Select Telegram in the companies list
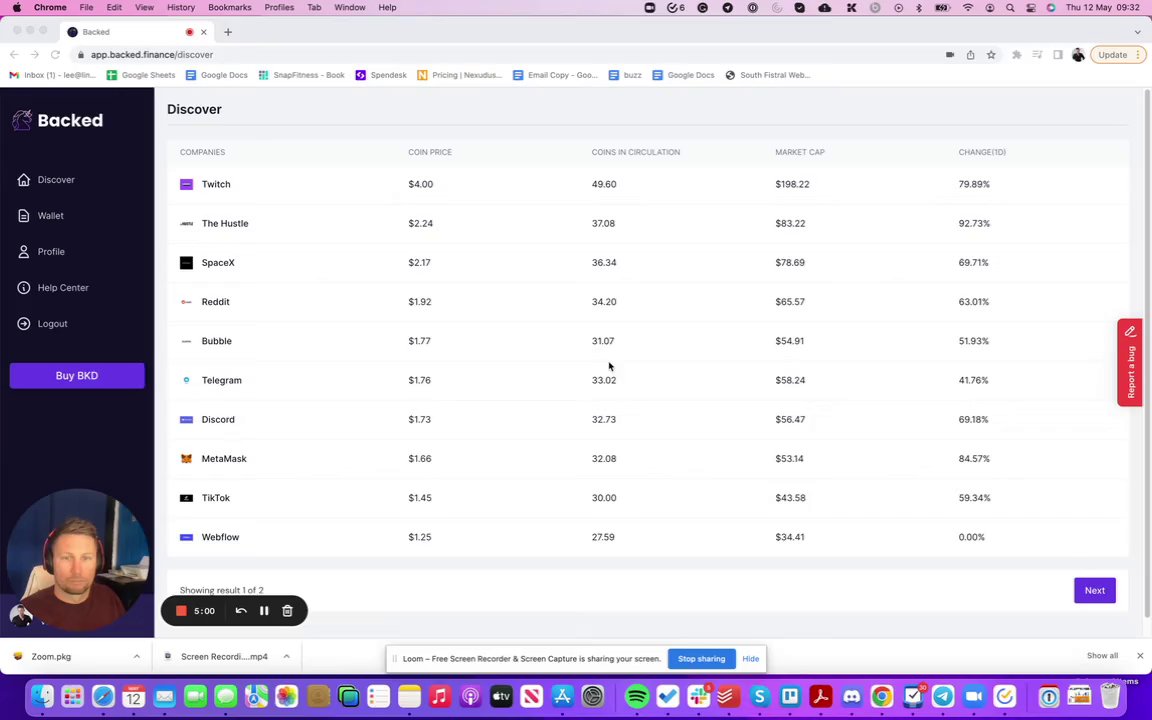Screen dimensions: 1152x720 [647, 381]
